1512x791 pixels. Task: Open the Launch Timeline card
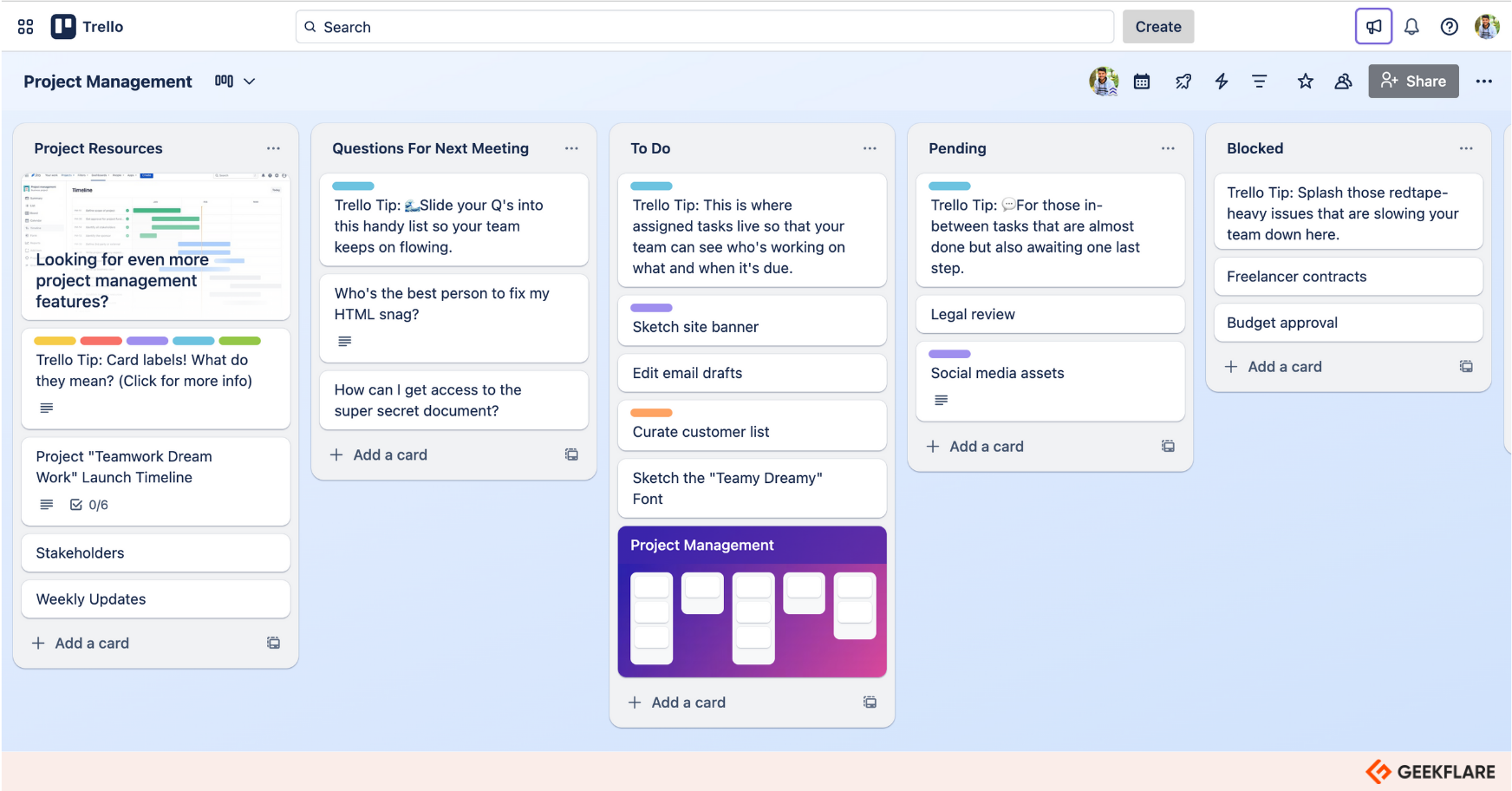click(156, 481)
